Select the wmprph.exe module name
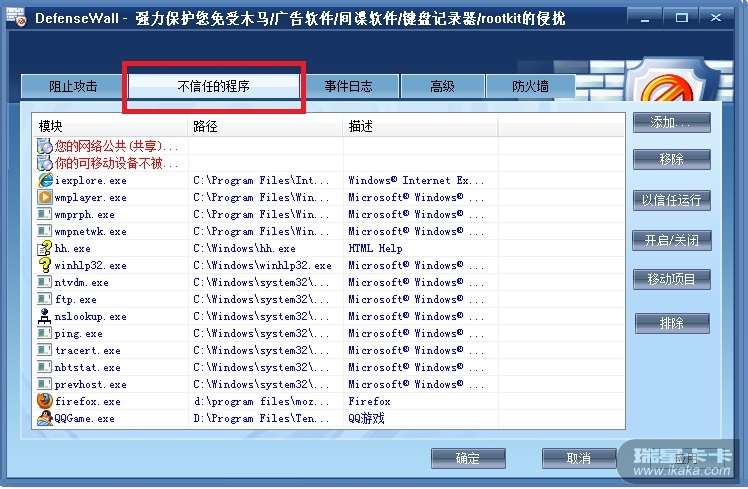This screenshot has height=489, width=748. click(x=84, y=215)
